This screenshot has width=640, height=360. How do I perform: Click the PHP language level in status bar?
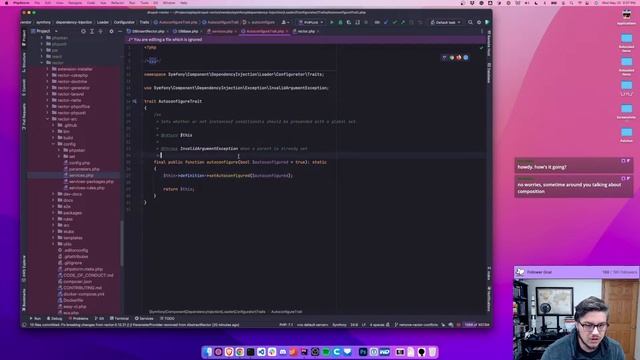click(x=286, y=325)
